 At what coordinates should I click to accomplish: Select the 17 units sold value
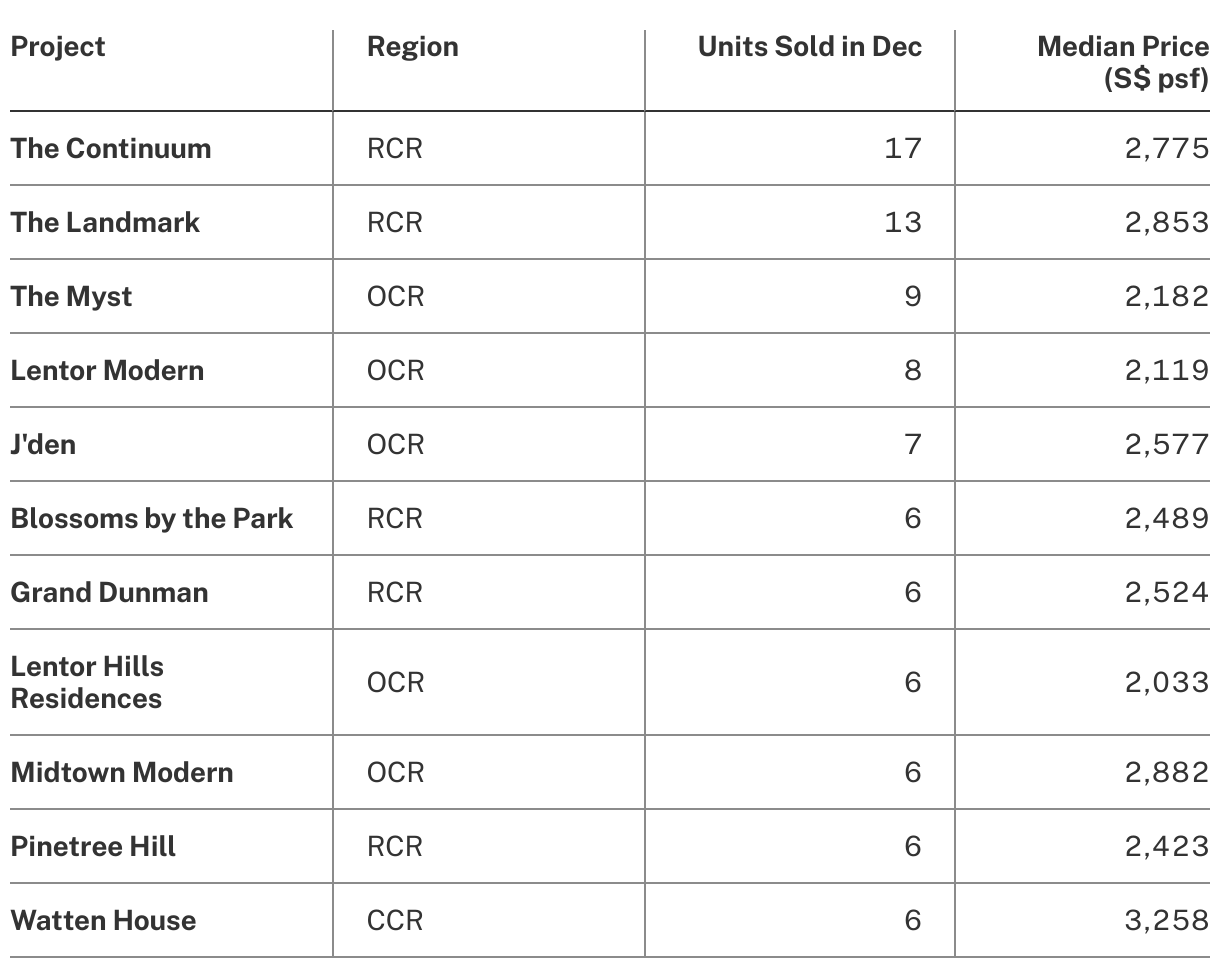[902, 149]
